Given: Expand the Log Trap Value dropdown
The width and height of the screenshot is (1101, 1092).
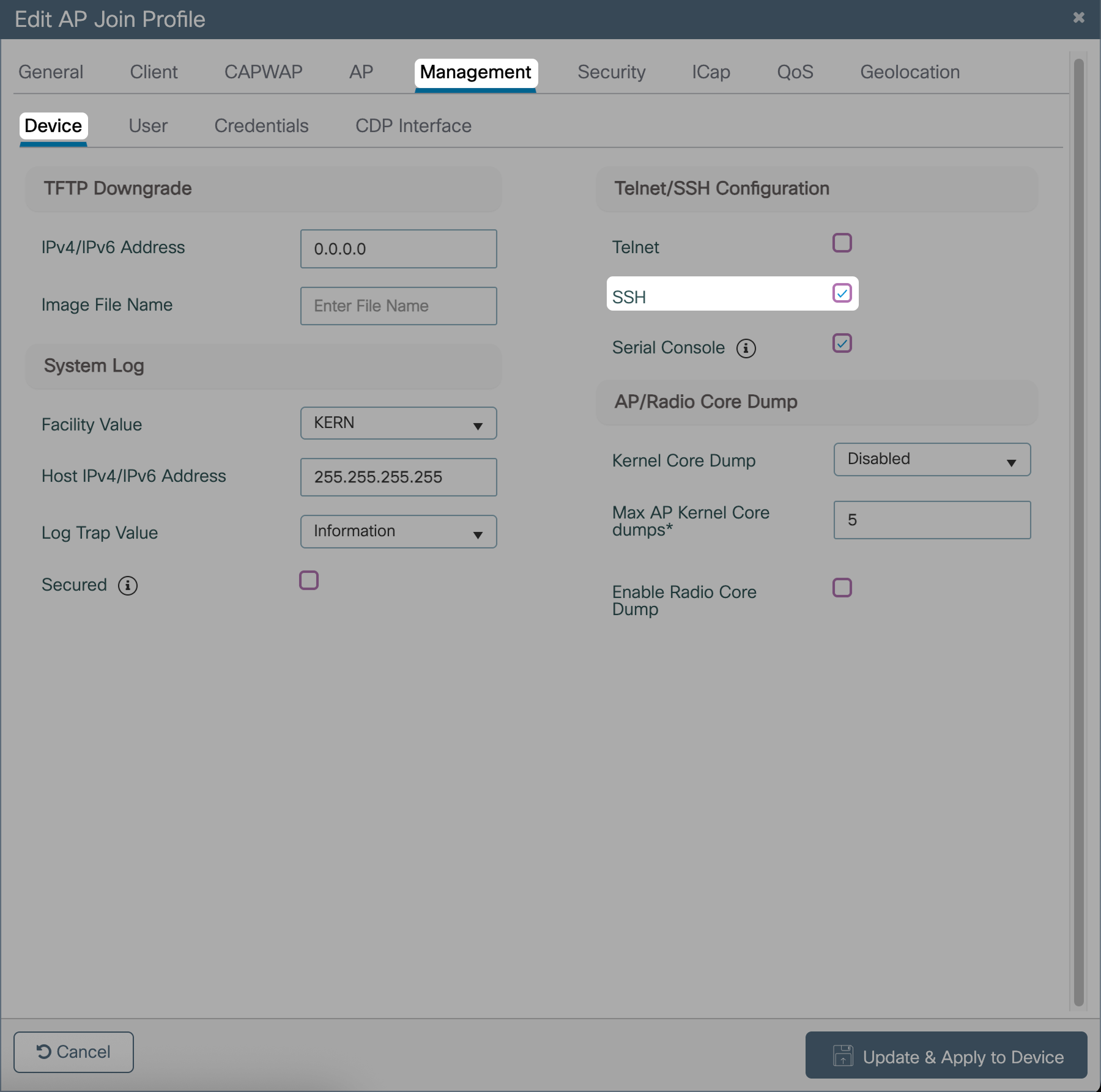Looking at the screenshot, I should (398, 532).
